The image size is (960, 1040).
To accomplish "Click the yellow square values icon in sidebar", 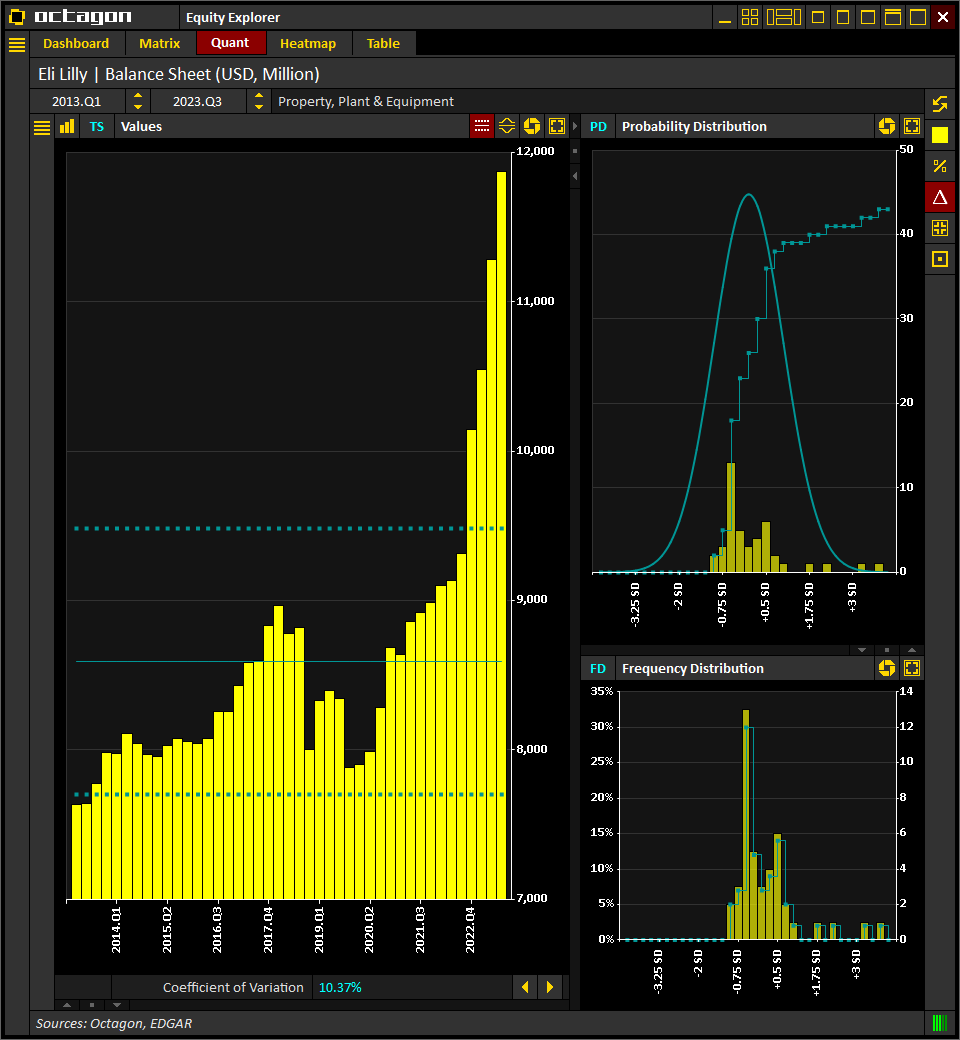I will tap(940, 135).
